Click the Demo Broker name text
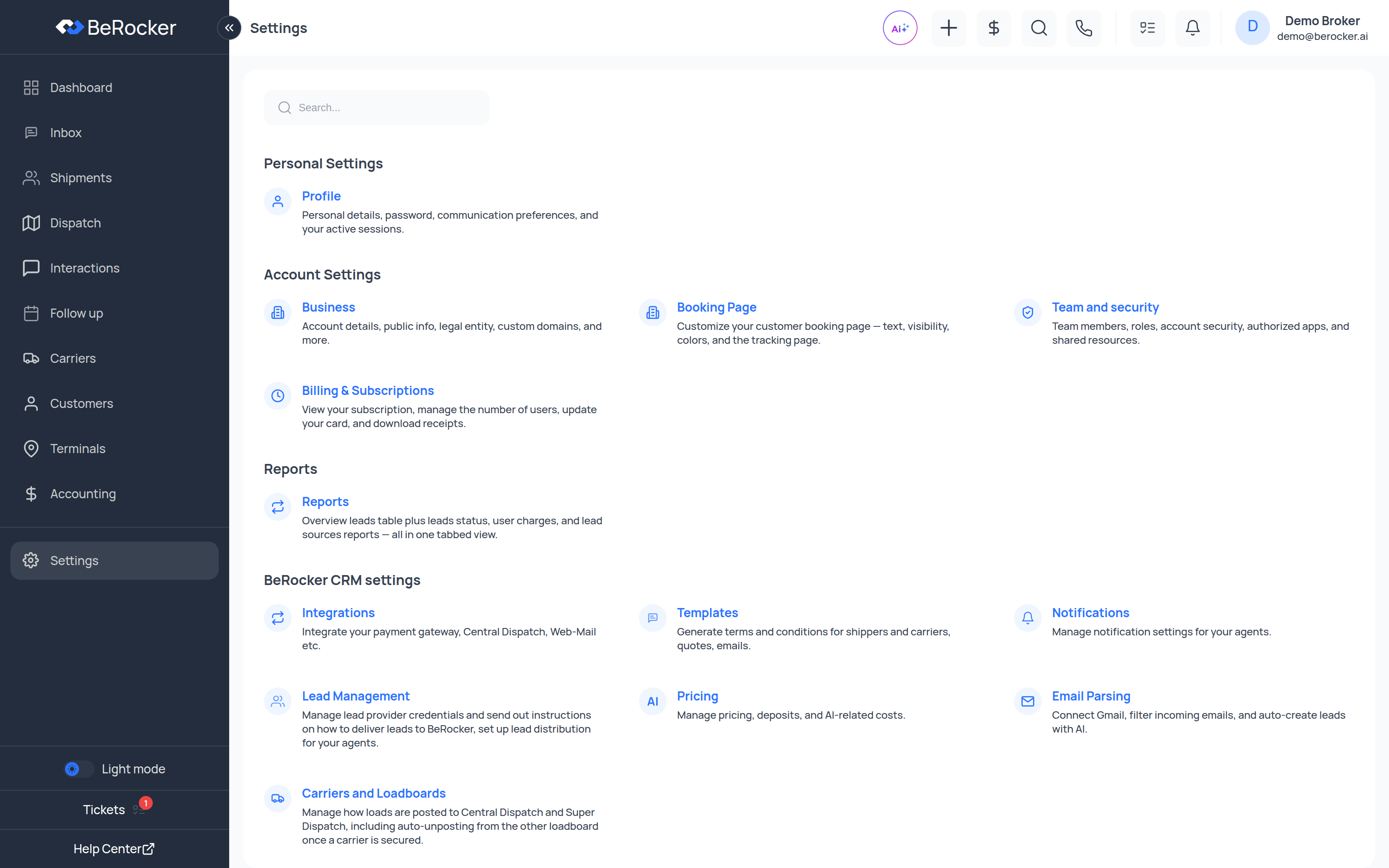 point(1322,21)
